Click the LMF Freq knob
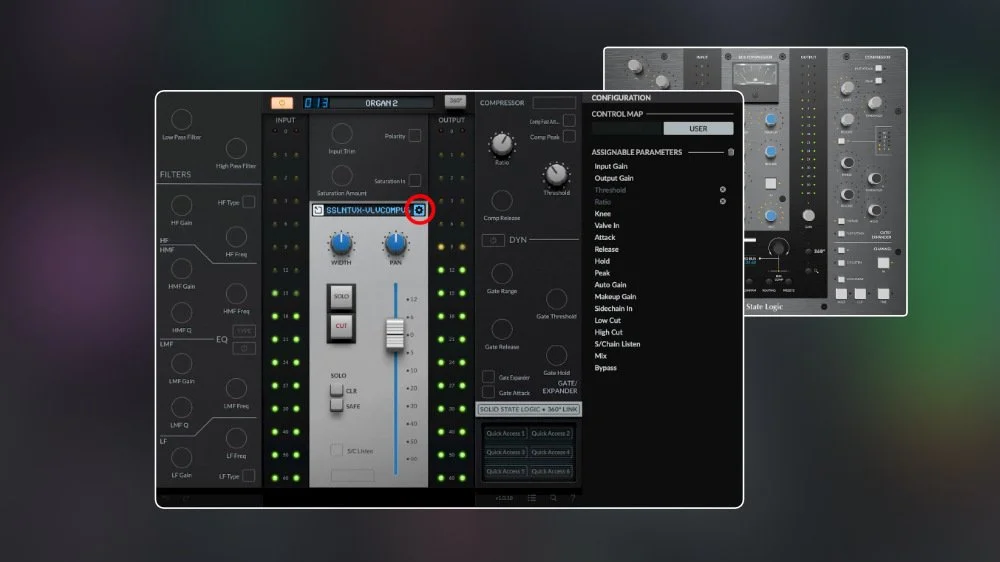 coord(236,388)
